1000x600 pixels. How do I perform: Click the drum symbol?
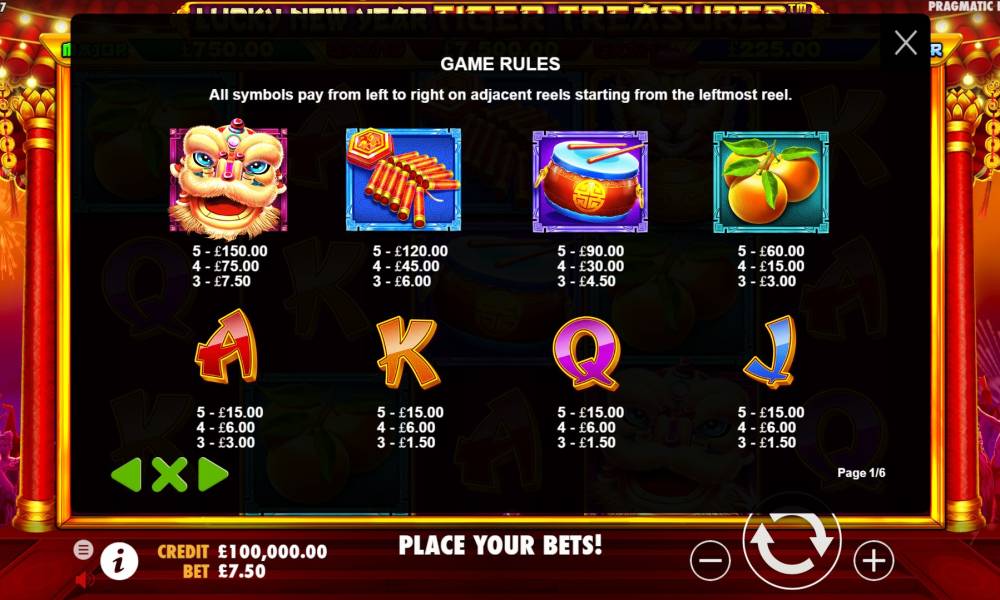[590, 182]
